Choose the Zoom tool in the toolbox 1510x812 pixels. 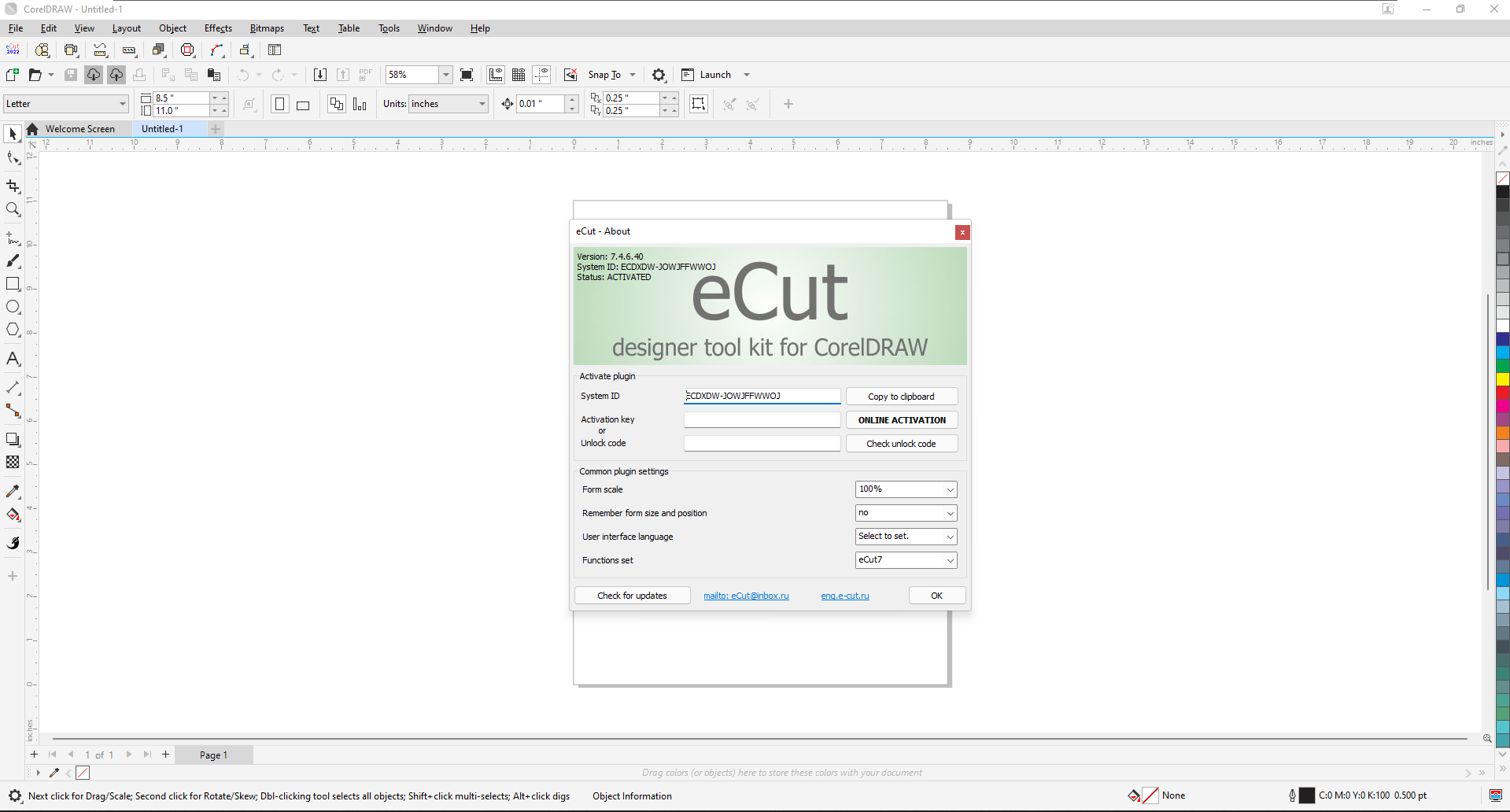coord(13,209)
